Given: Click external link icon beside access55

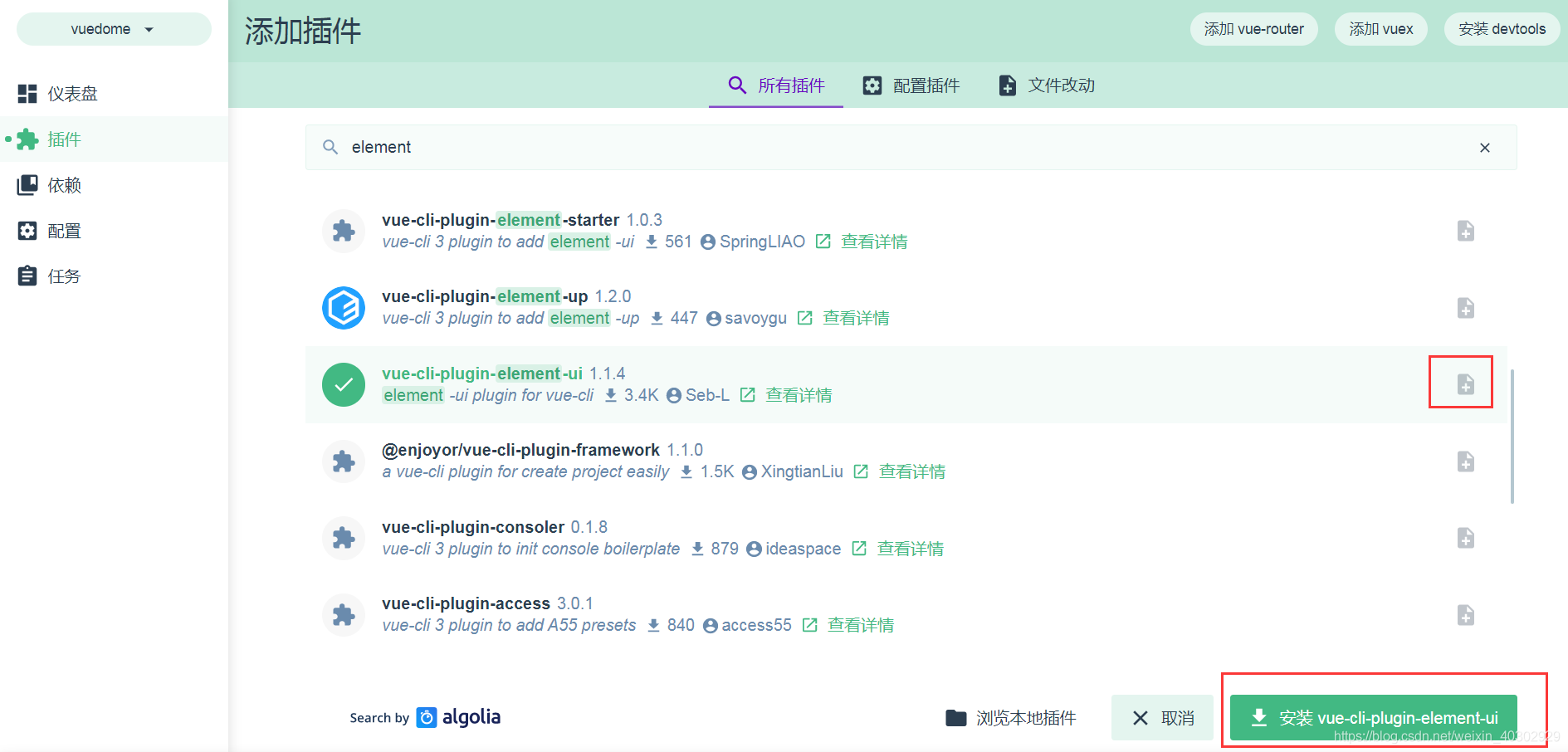Looking at the screenshot, I should tap(809, 625).
